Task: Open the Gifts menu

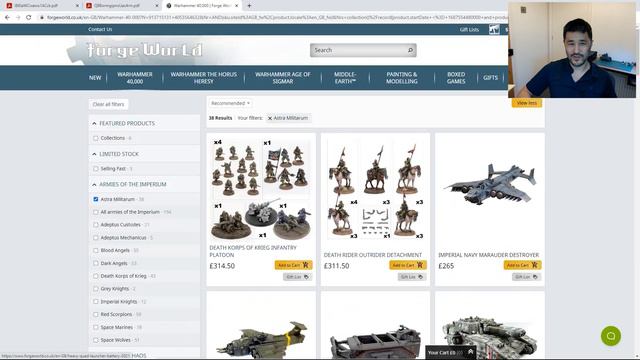Action: [x=490, y=78]
